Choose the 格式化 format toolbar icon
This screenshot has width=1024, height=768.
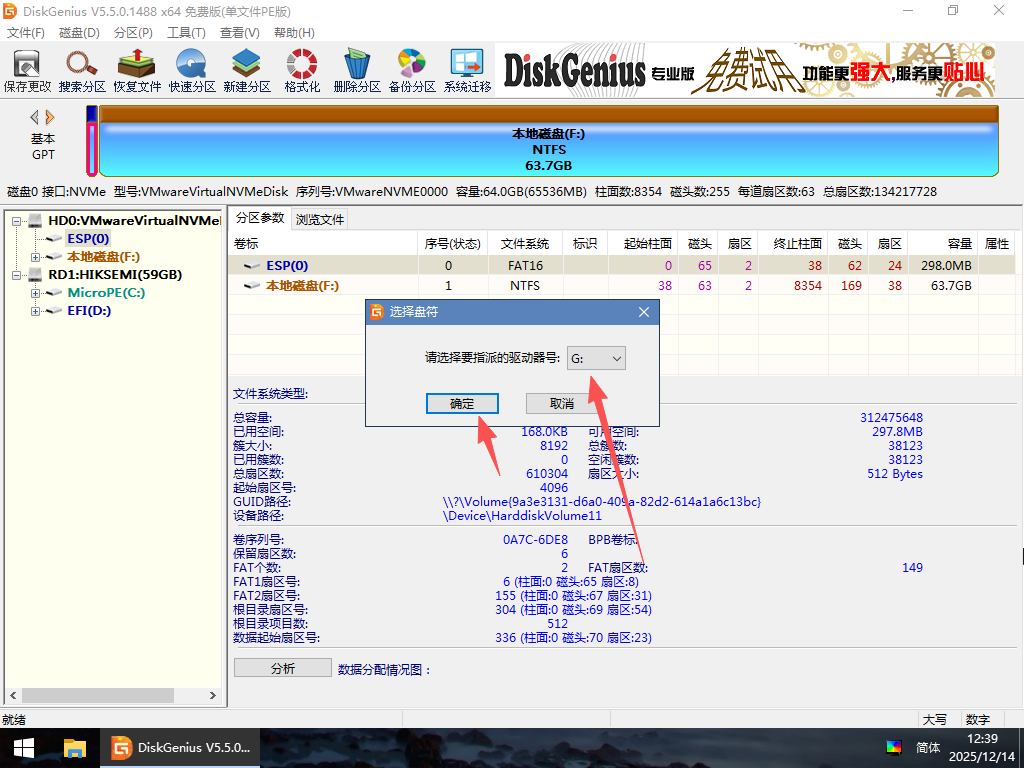[x=302, y=70]
